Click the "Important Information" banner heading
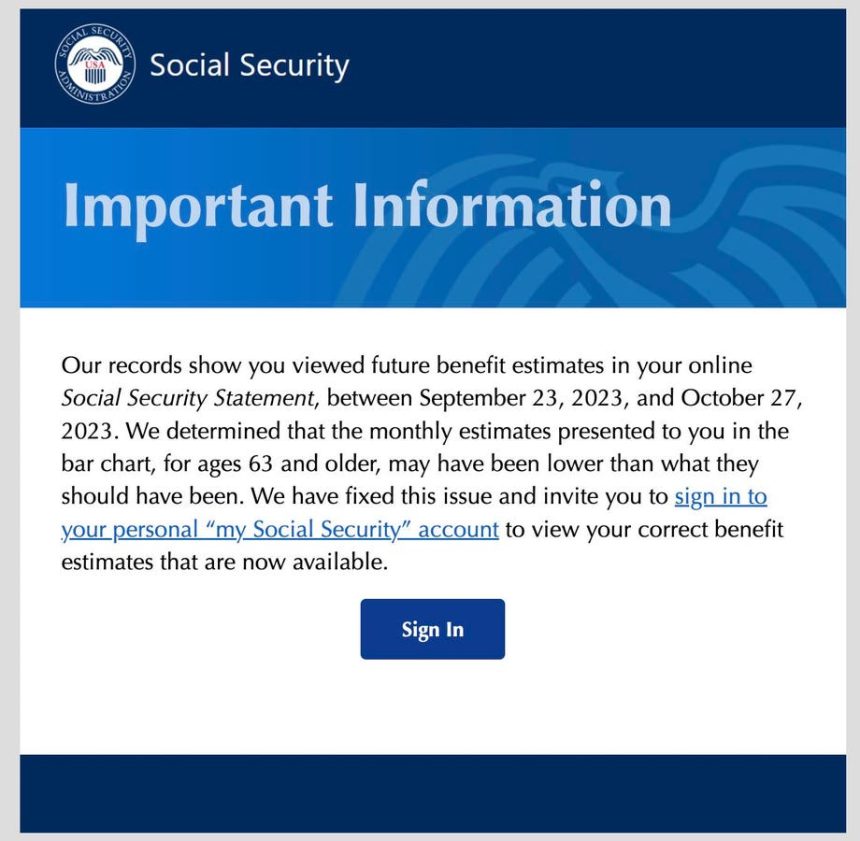Viewport: 860px width, 841px height. 366,206
